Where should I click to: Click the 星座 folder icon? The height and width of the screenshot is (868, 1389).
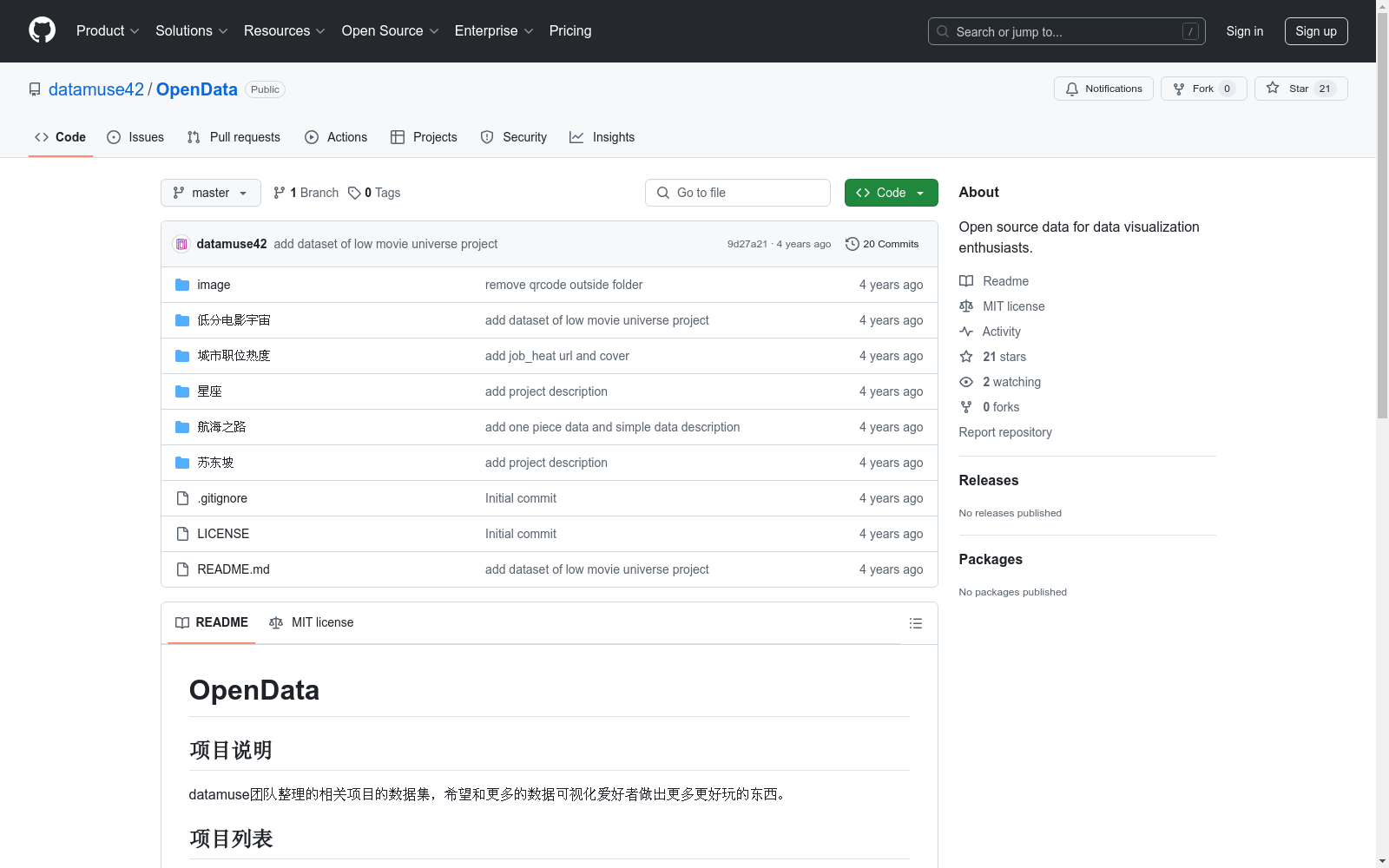[x=182, y=391]
